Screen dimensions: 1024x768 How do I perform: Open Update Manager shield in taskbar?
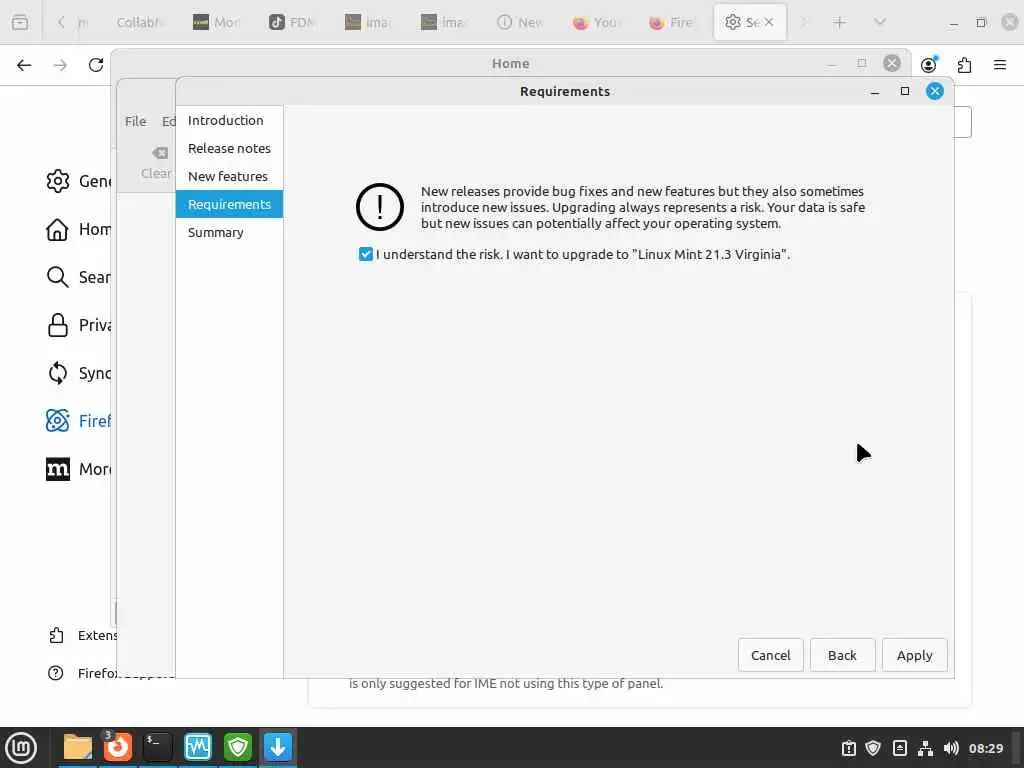tap(238, 747)
